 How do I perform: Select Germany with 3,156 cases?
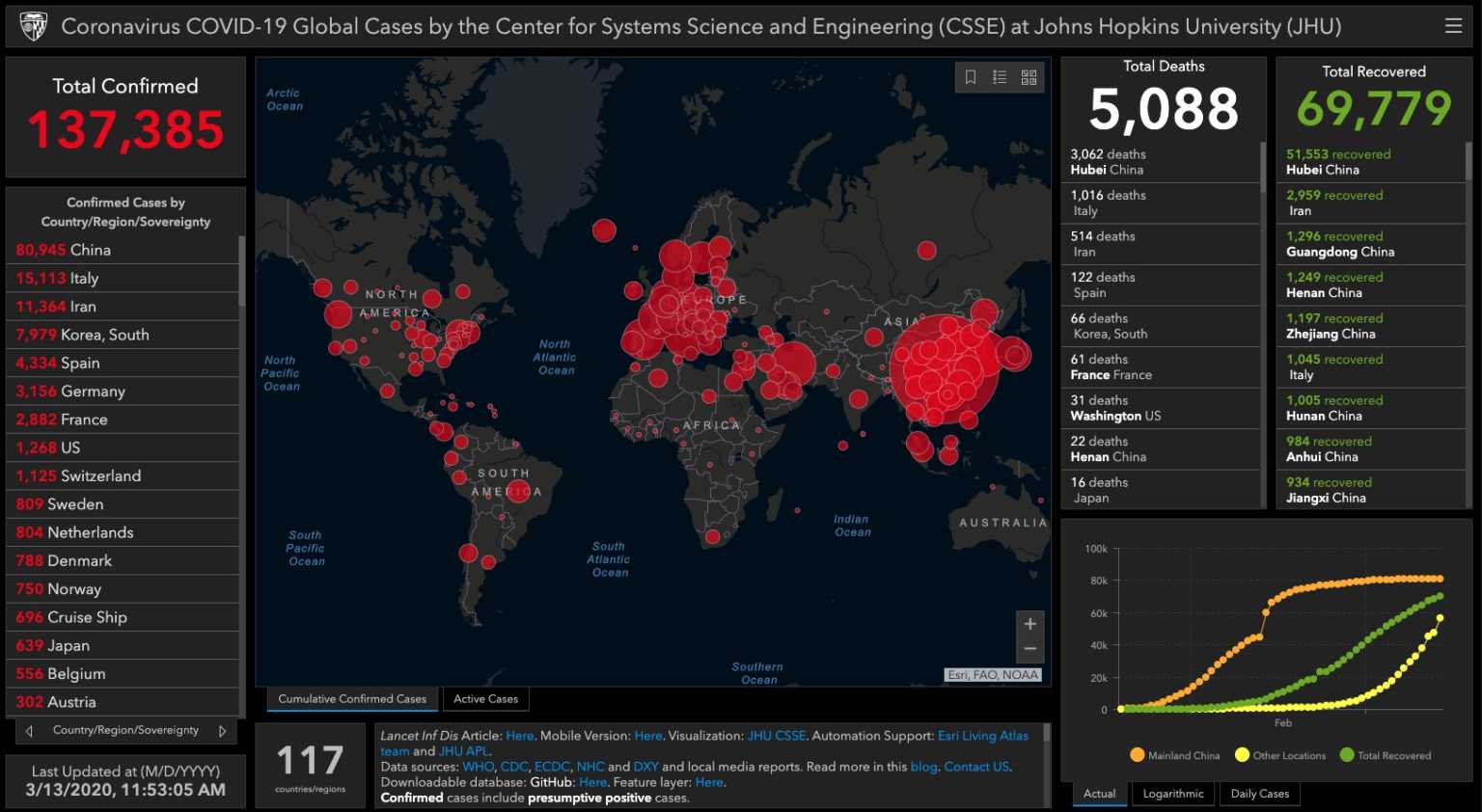(x=123, y=392)
